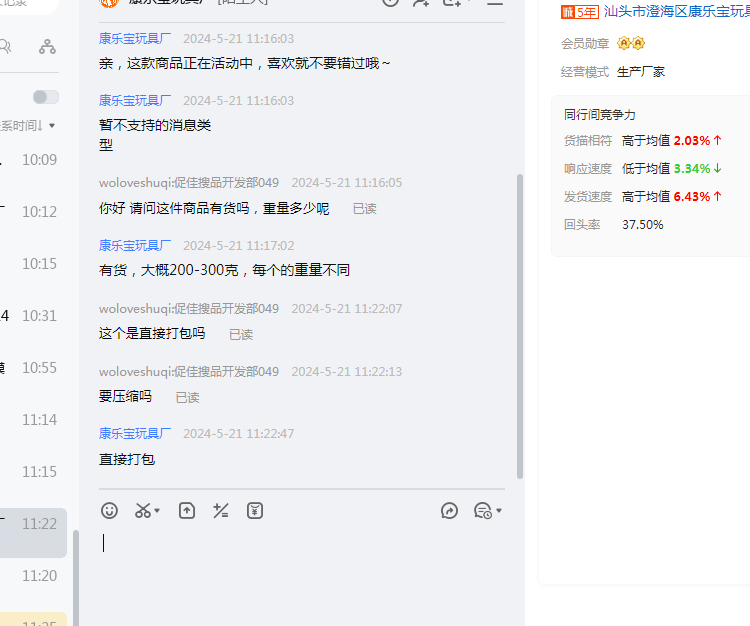Click sender name 康乐宝玩具厂 at 11:17:02
This screenshot has height=626, width=750.
[135, 245]
